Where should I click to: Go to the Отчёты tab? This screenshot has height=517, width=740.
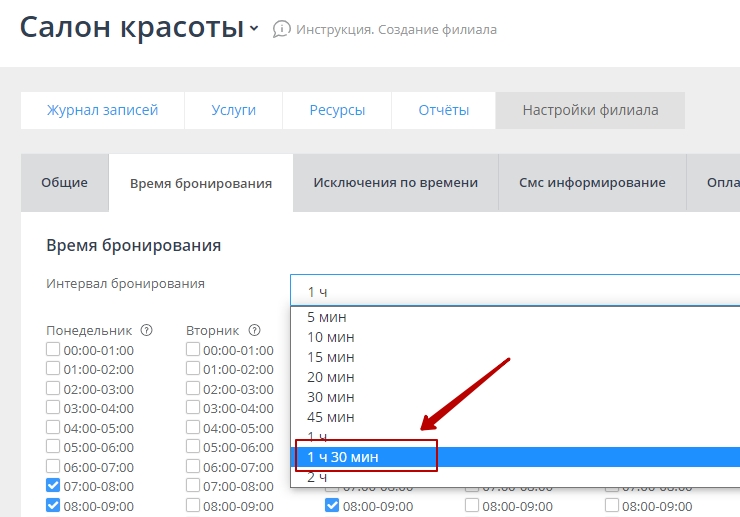click(x=443, y=110)
